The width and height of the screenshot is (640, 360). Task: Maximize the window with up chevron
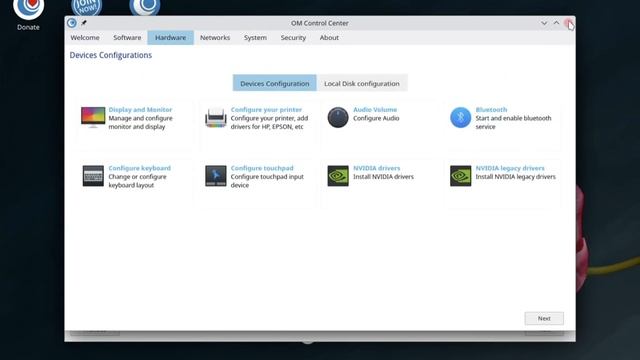556,23
